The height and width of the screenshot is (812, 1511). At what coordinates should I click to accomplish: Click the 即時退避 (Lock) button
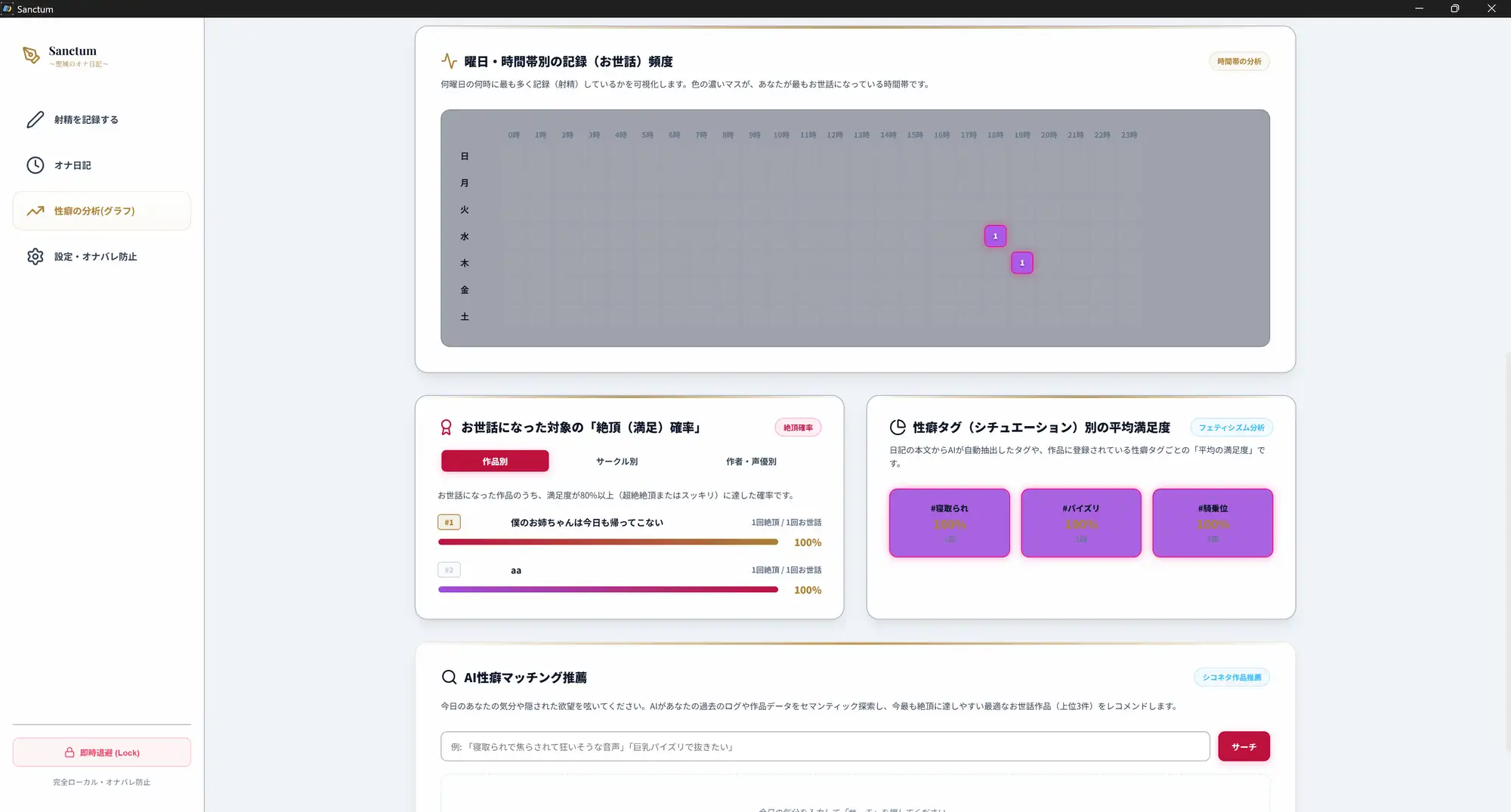102,752
